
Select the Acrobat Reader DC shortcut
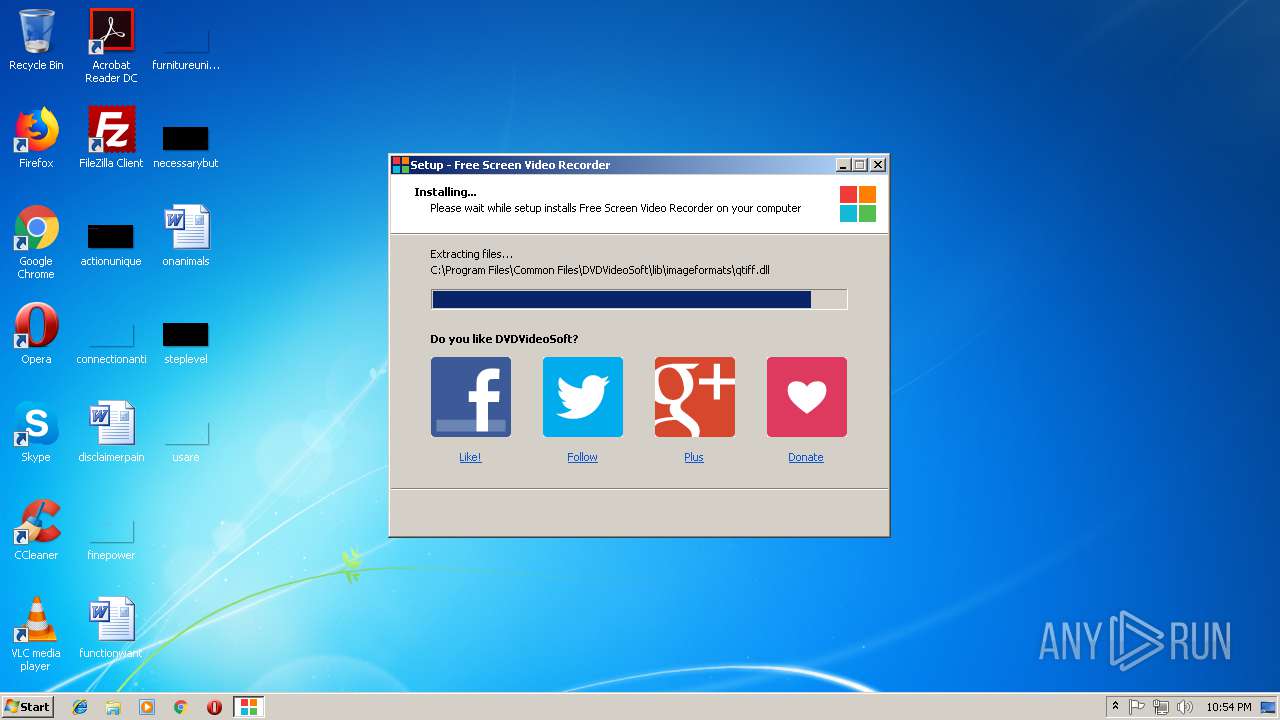111,46
